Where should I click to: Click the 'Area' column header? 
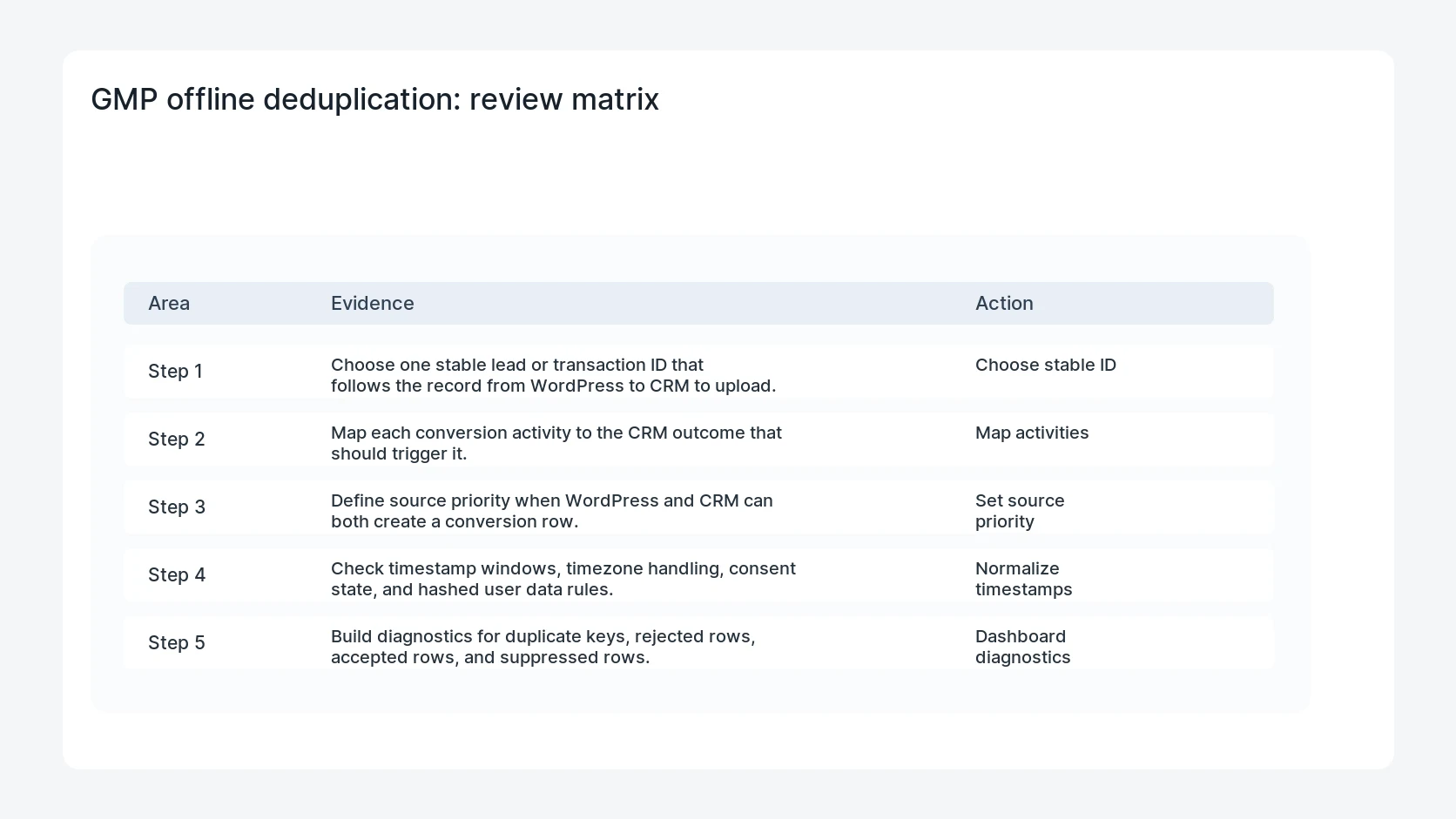point(169,303)
